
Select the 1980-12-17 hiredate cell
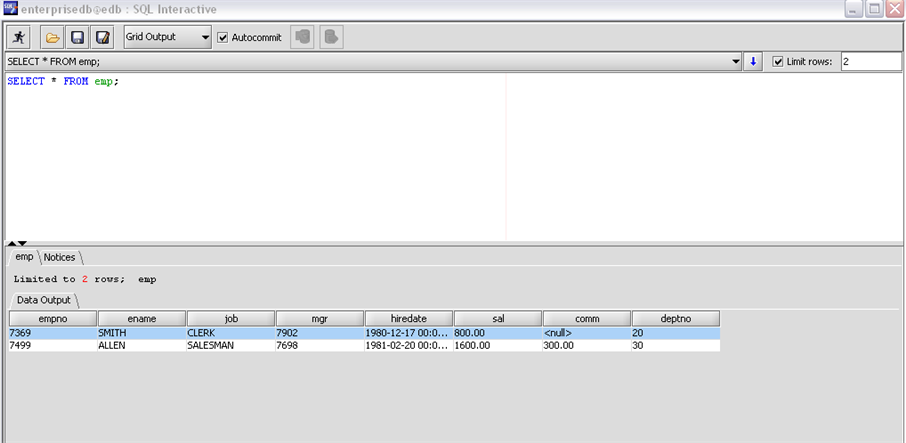coord(409,333)
